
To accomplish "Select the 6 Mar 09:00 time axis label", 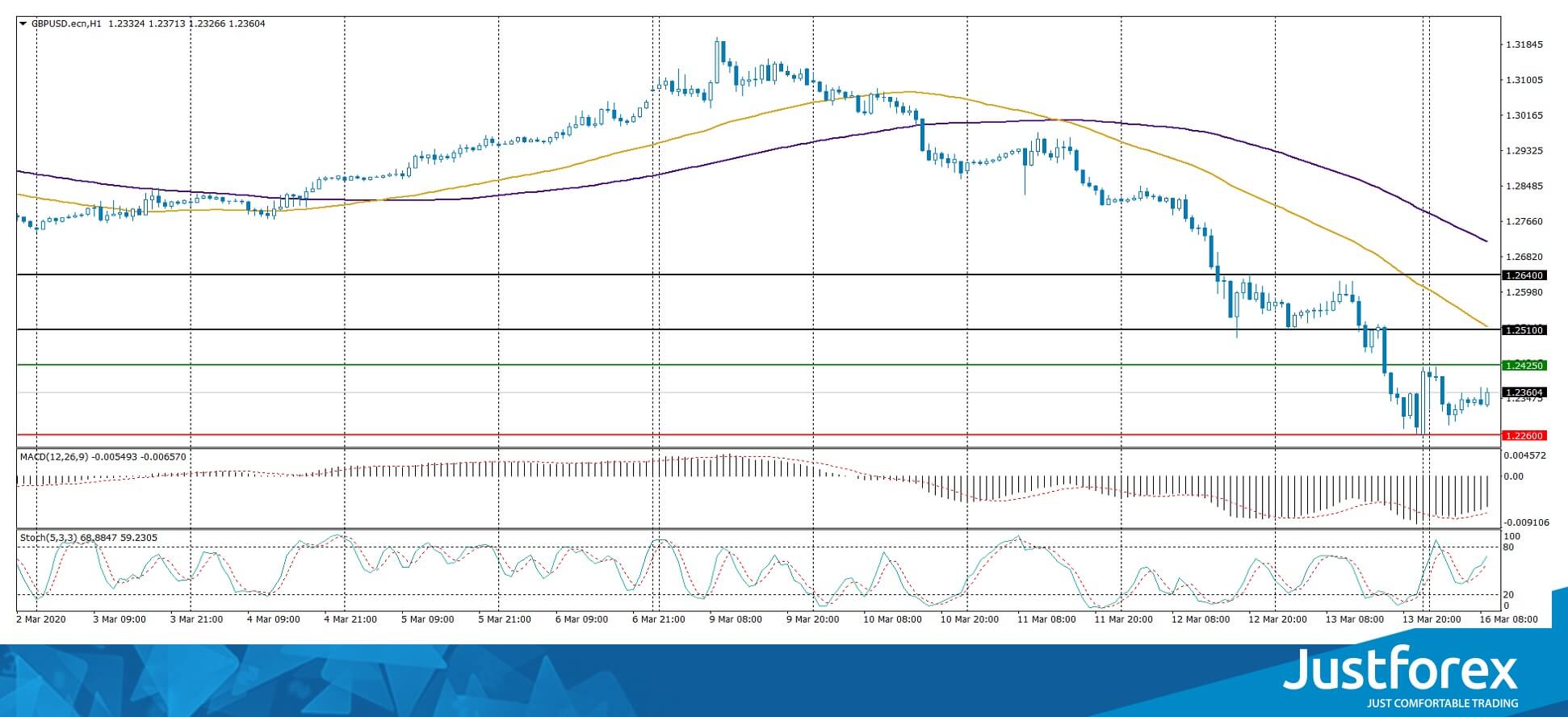I will click(x=581, y=620).
